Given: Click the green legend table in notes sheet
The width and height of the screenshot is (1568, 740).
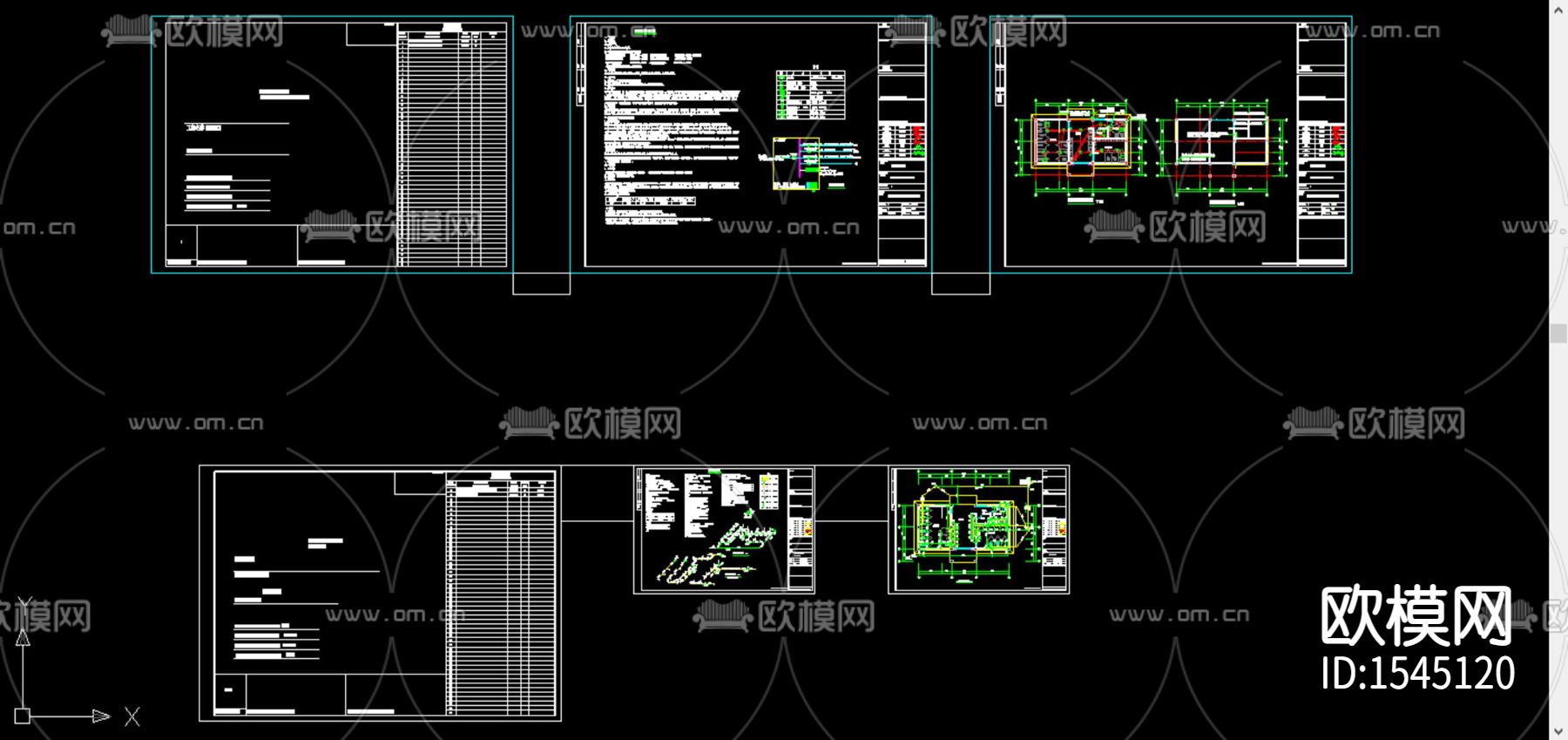Looking at the screenshot, I should tap(810, 95).
